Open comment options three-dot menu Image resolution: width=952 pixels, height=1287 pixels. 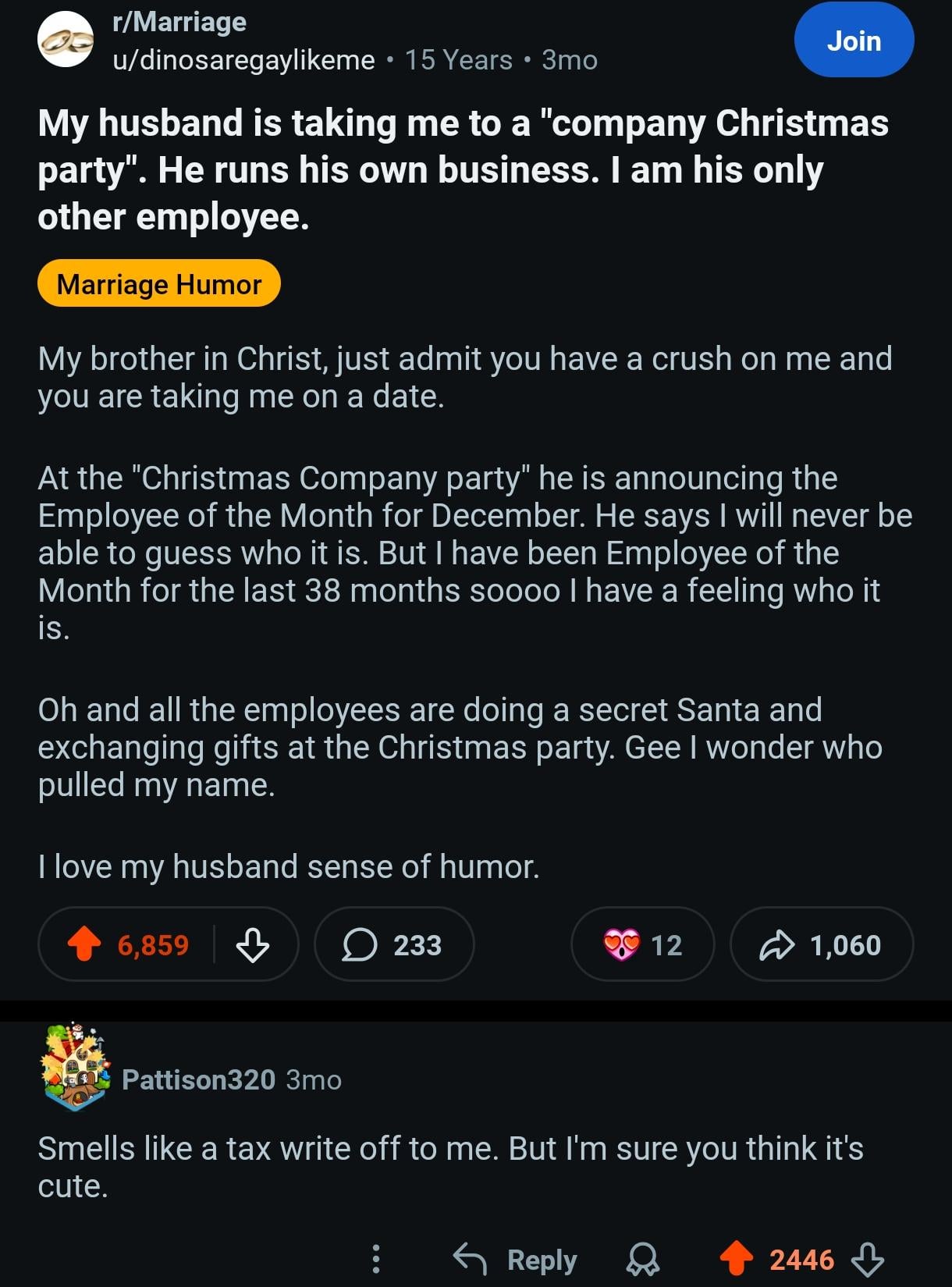click(x=376, y=1258)
